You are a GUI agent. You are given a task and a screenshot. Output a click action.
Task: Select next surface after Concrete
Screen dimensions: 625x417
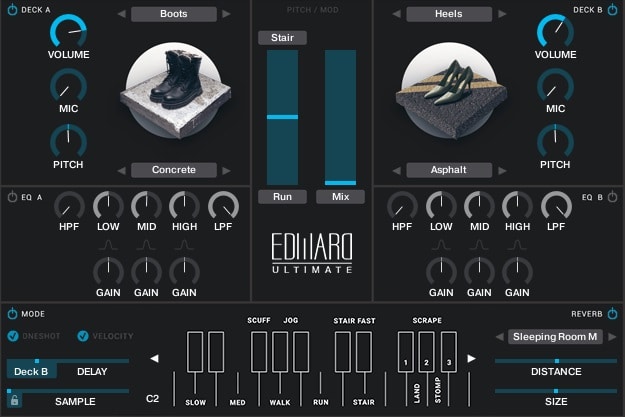tap(226, 170)
